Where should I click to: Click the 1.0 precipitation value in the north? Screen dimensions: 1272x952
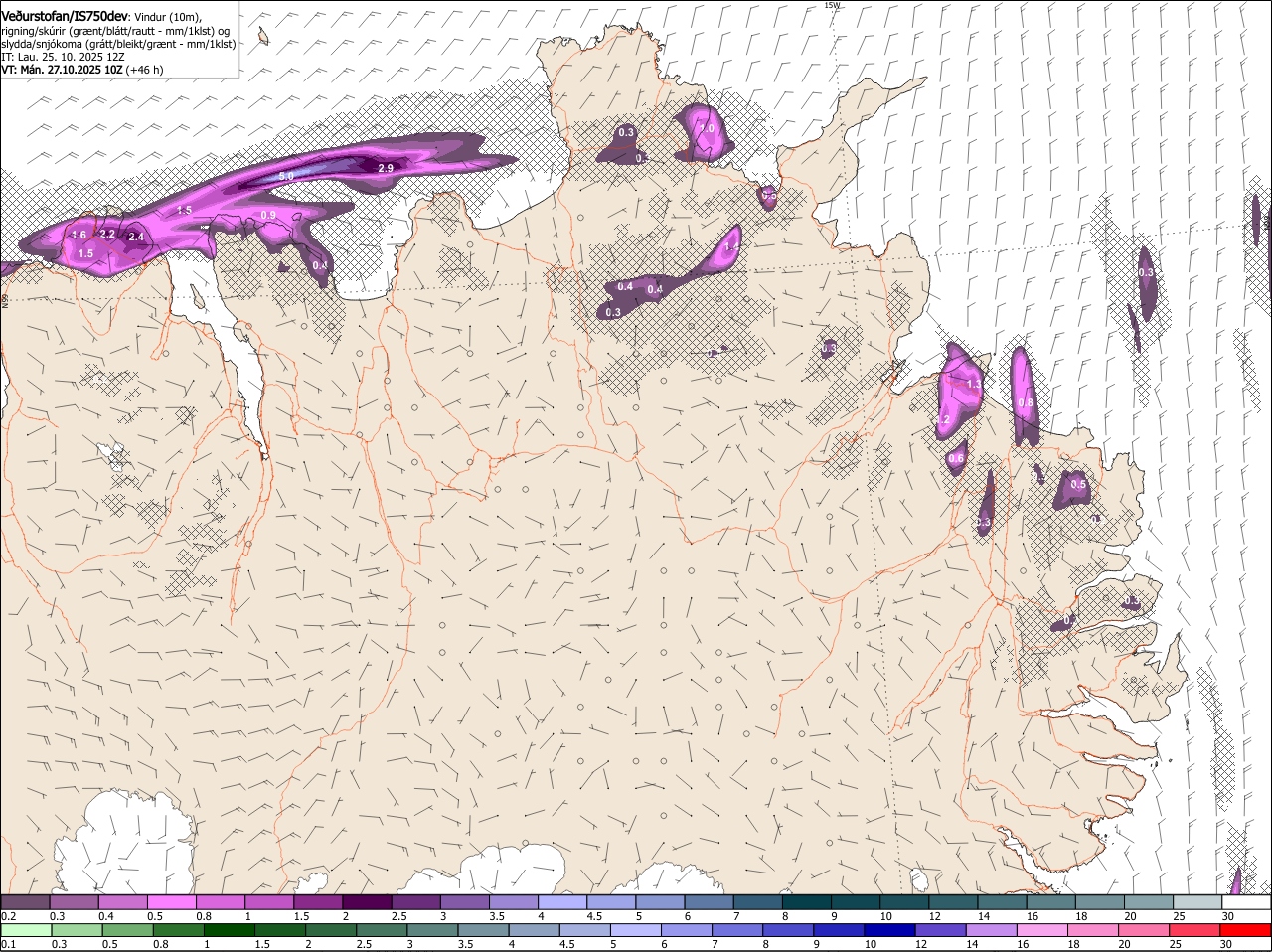(x=708, y=128)
